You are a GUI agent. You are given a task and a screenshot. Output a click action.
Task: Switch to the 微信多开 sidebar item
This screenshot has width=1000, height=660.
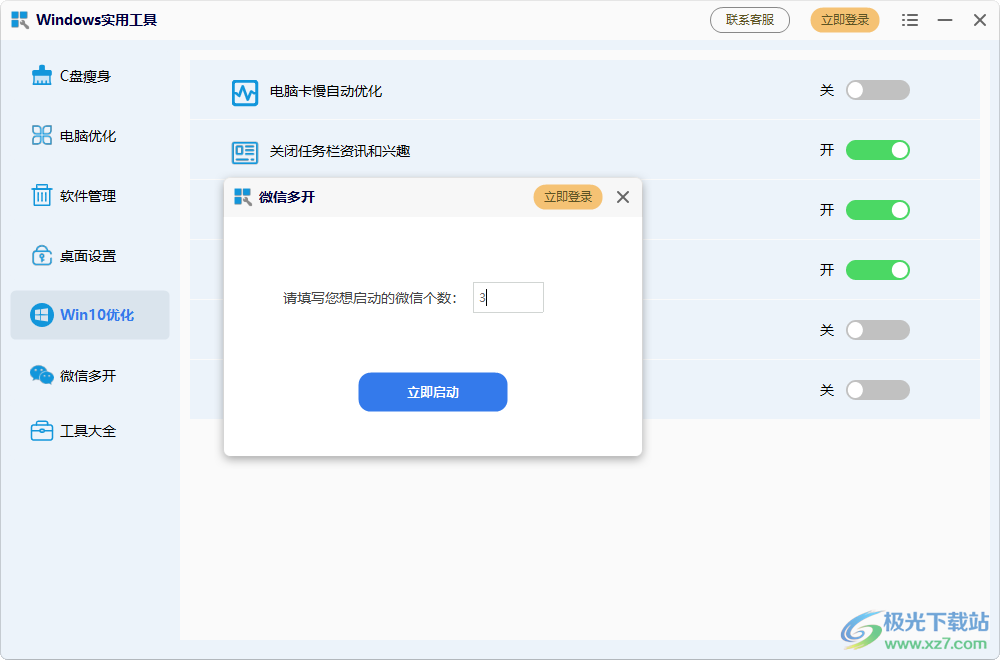point(88,376)
